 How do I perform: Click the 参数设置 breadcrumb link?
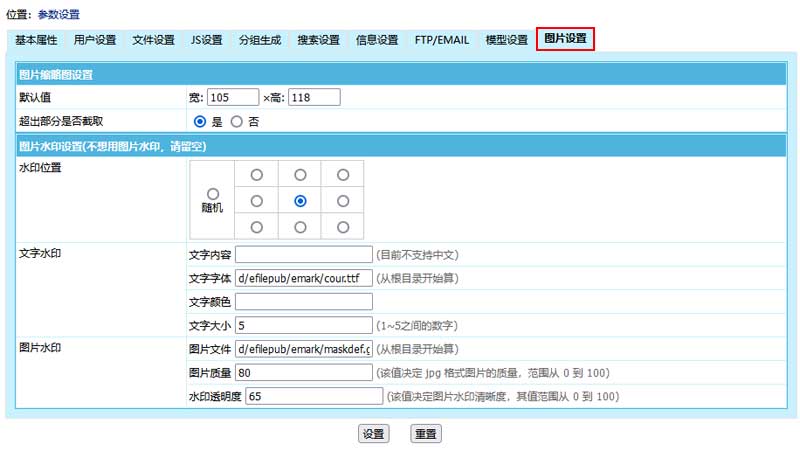(x=59, y=15)
